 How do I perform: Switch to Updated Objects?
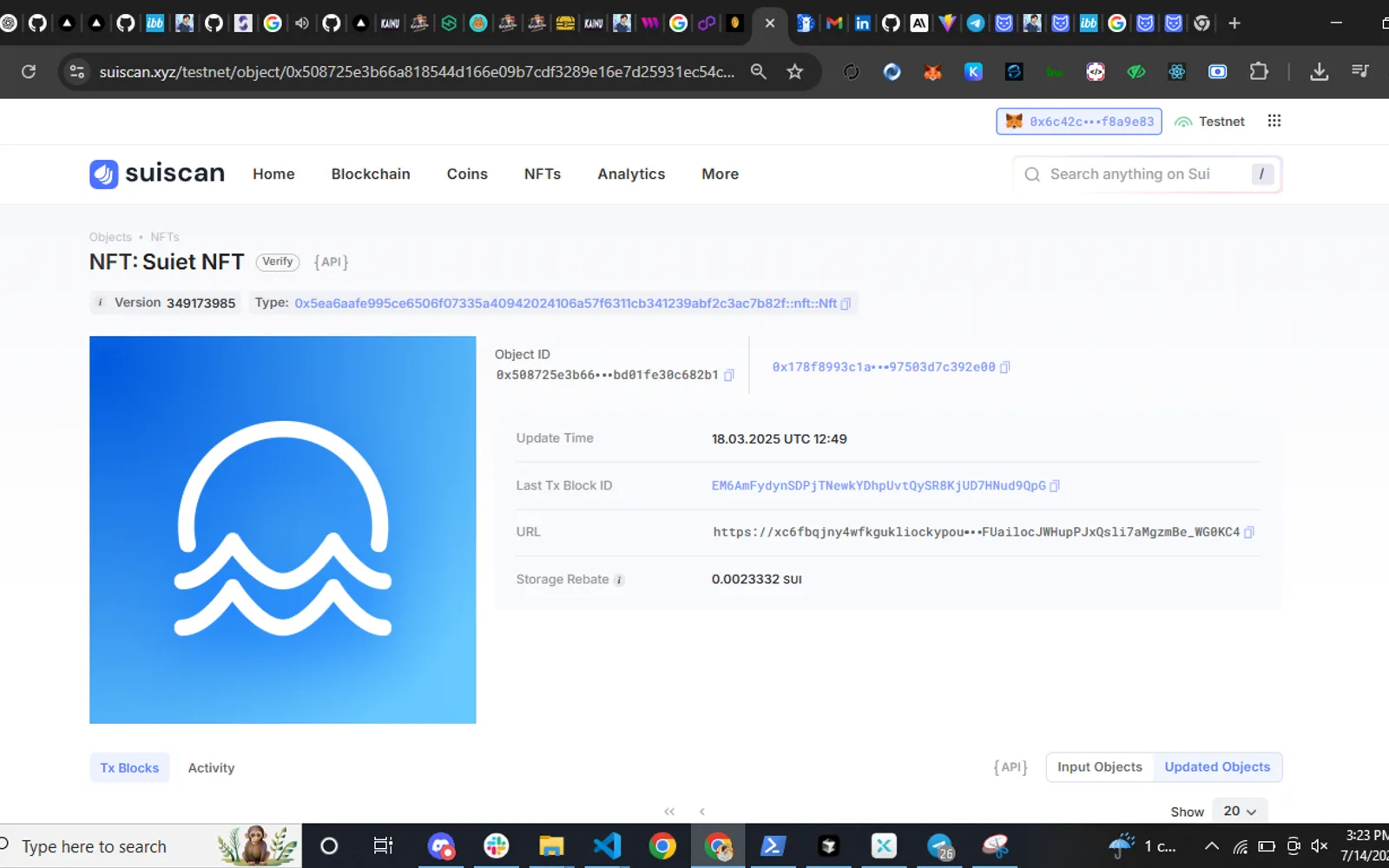(1217, 767)
